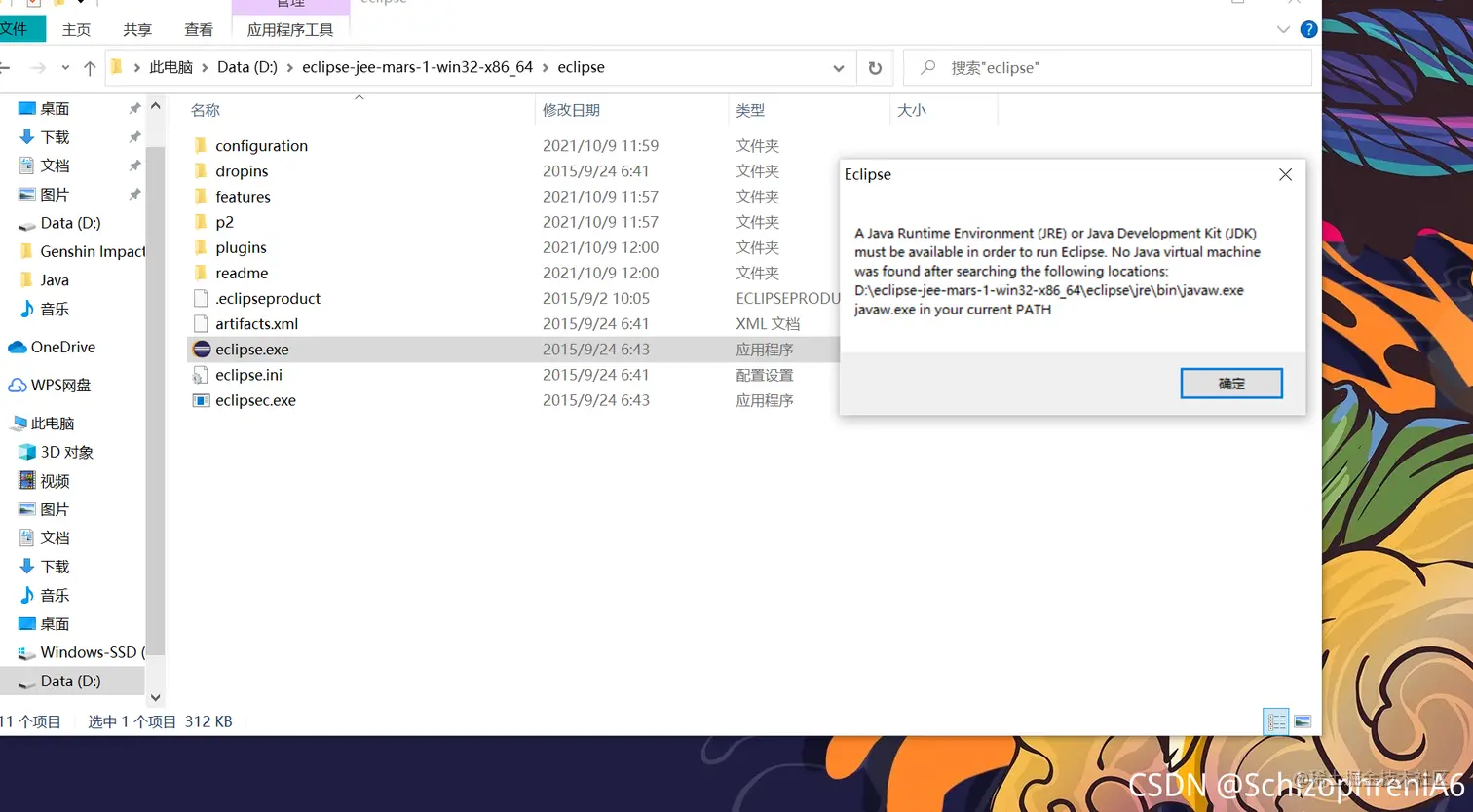Screen dimensions: 1473x812
Task: Navigate forward with the arrow
Action: coord(38,68)
